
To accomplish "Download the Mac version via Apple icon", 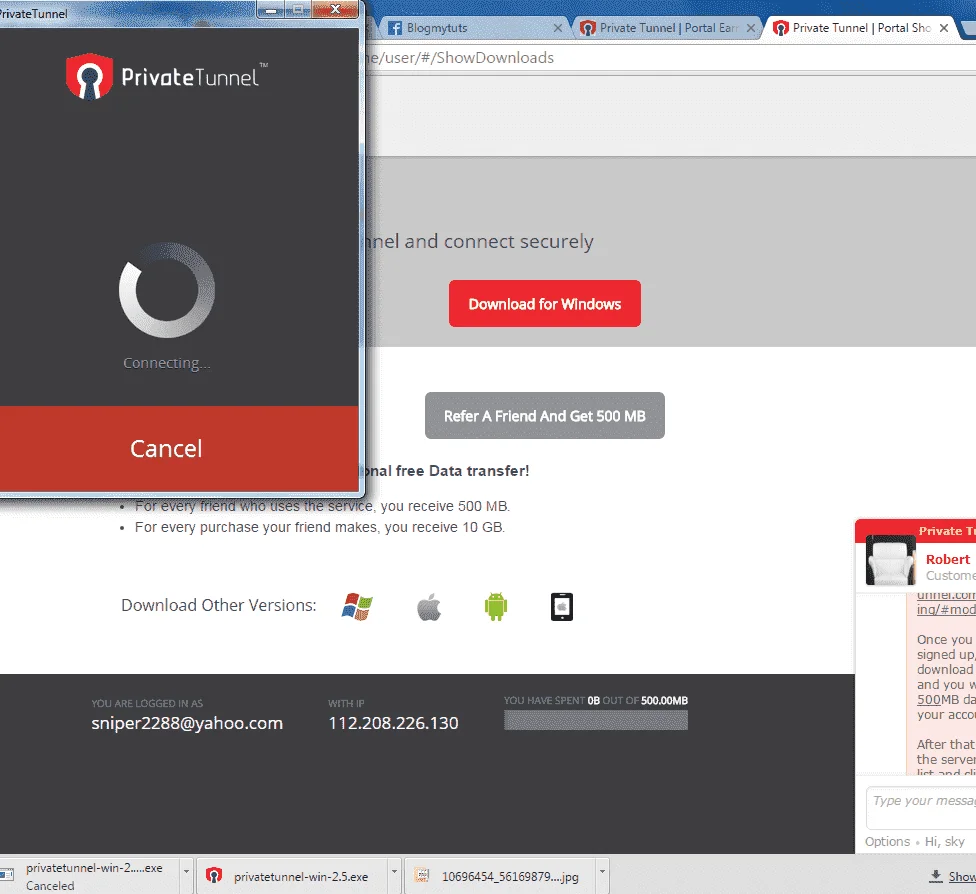I will point(429,607).
